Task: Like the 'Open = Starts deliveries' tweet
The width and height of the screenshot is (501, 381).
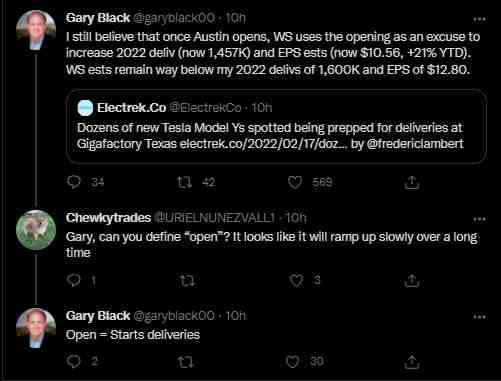Action: click(x=293, y=361)
